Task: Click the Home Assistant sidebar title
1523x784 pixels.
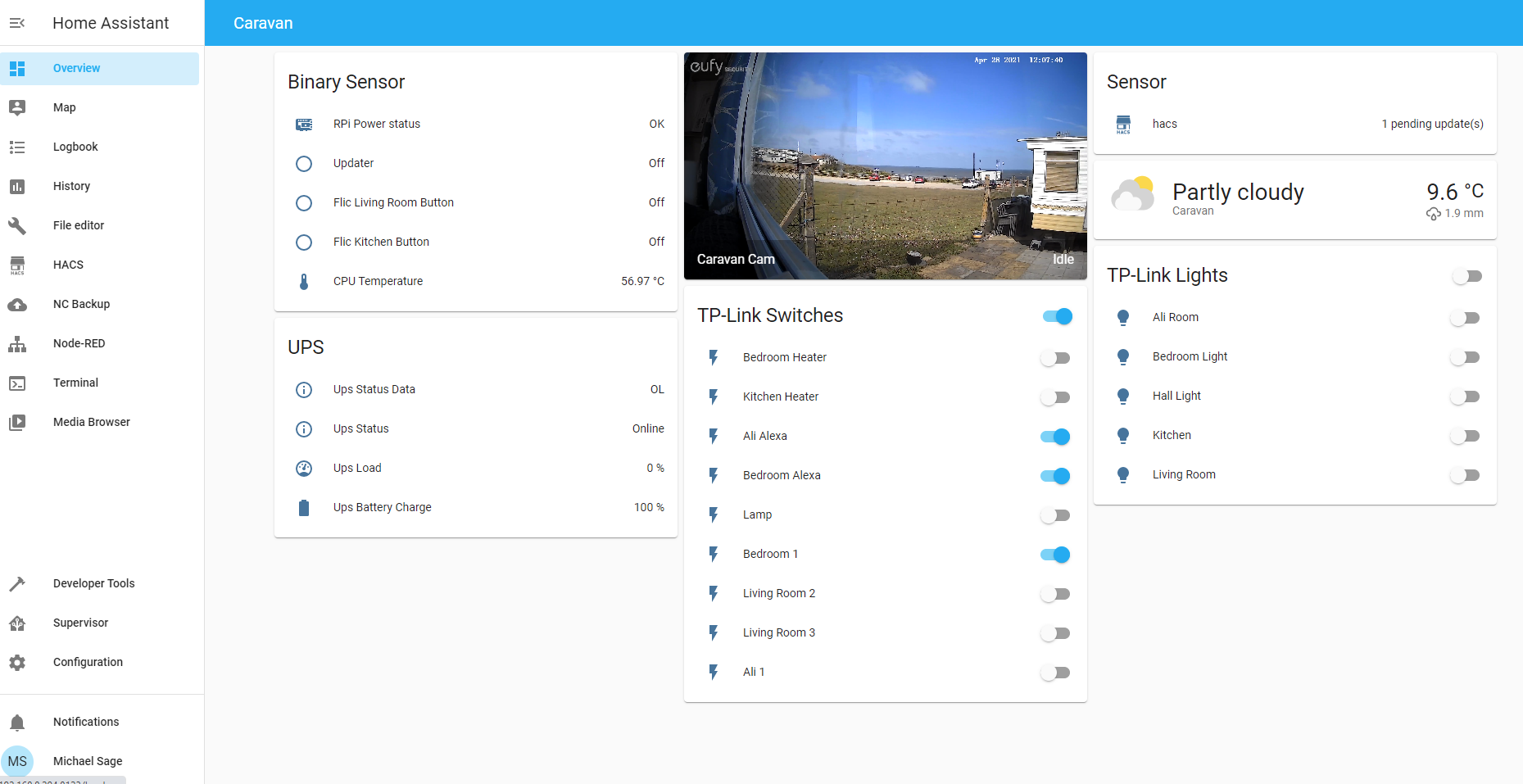Action: [x=111, y=23]
